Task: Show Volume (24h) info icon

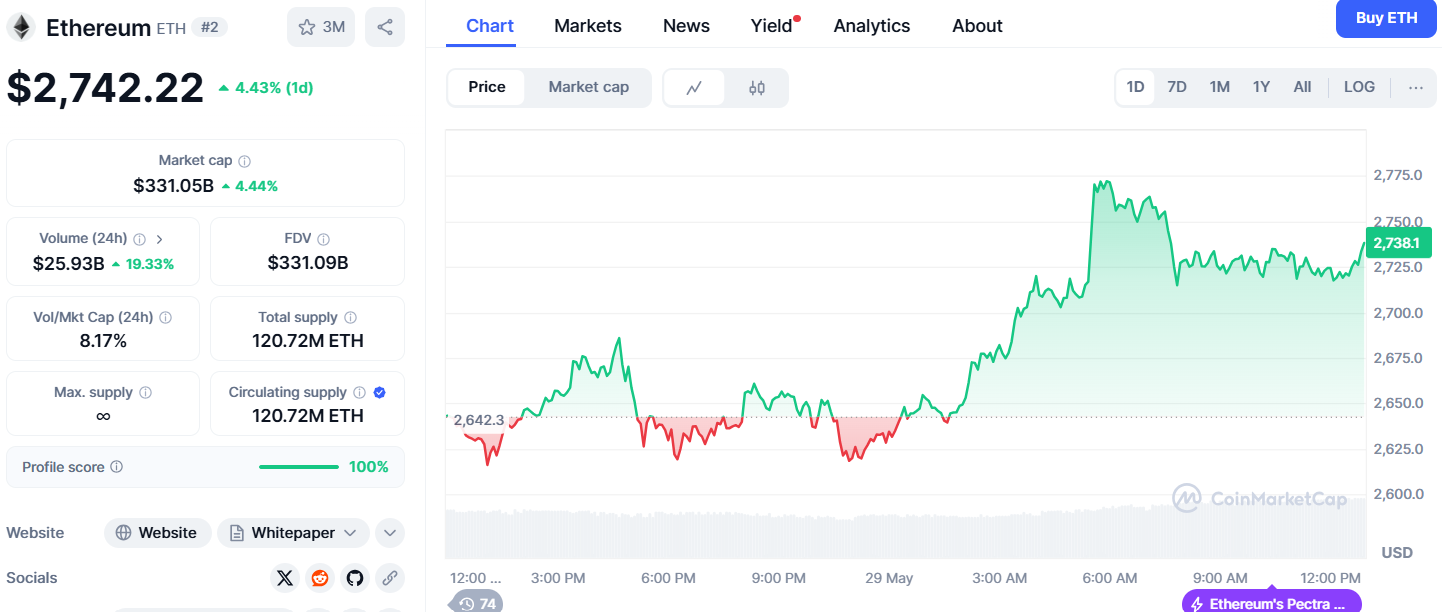Action: point(140,239)
